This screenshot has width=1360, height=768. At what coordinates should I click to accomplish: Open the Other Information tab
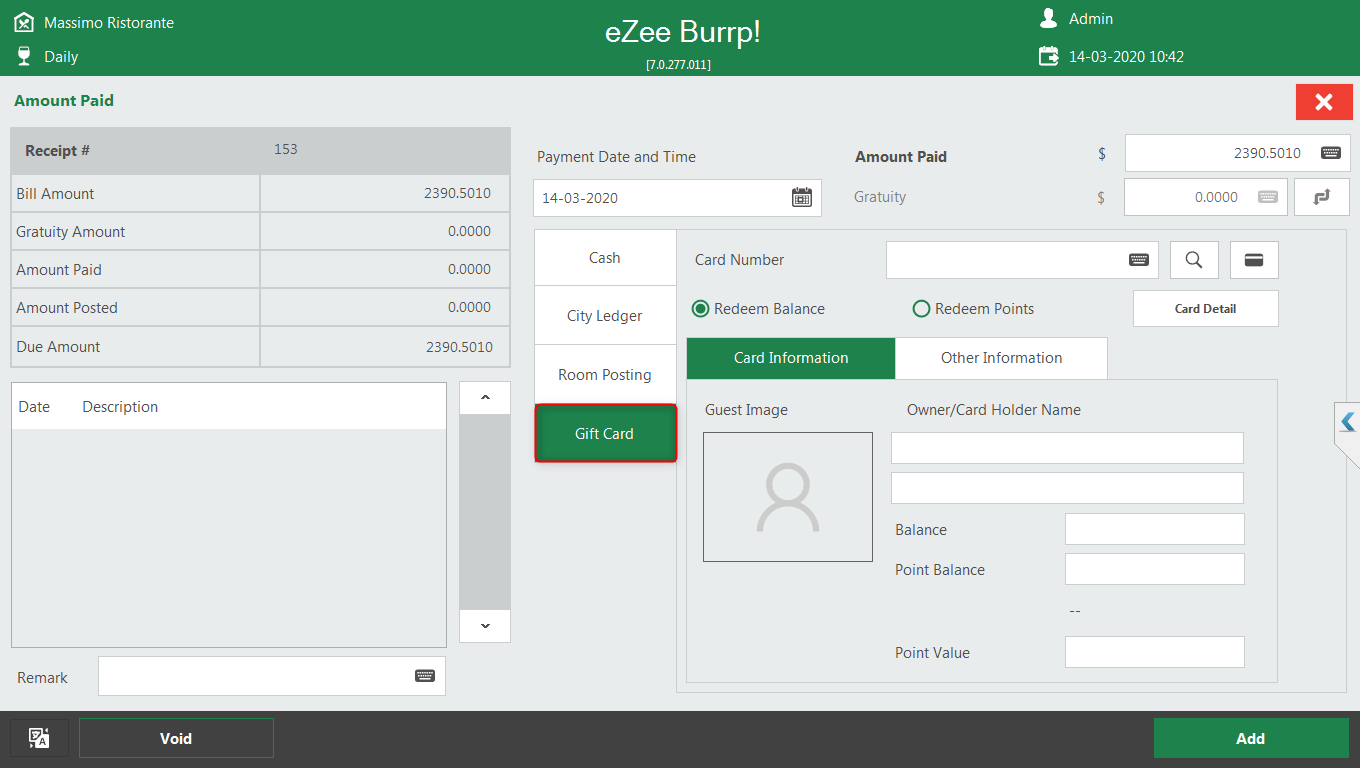point(1001,358)
